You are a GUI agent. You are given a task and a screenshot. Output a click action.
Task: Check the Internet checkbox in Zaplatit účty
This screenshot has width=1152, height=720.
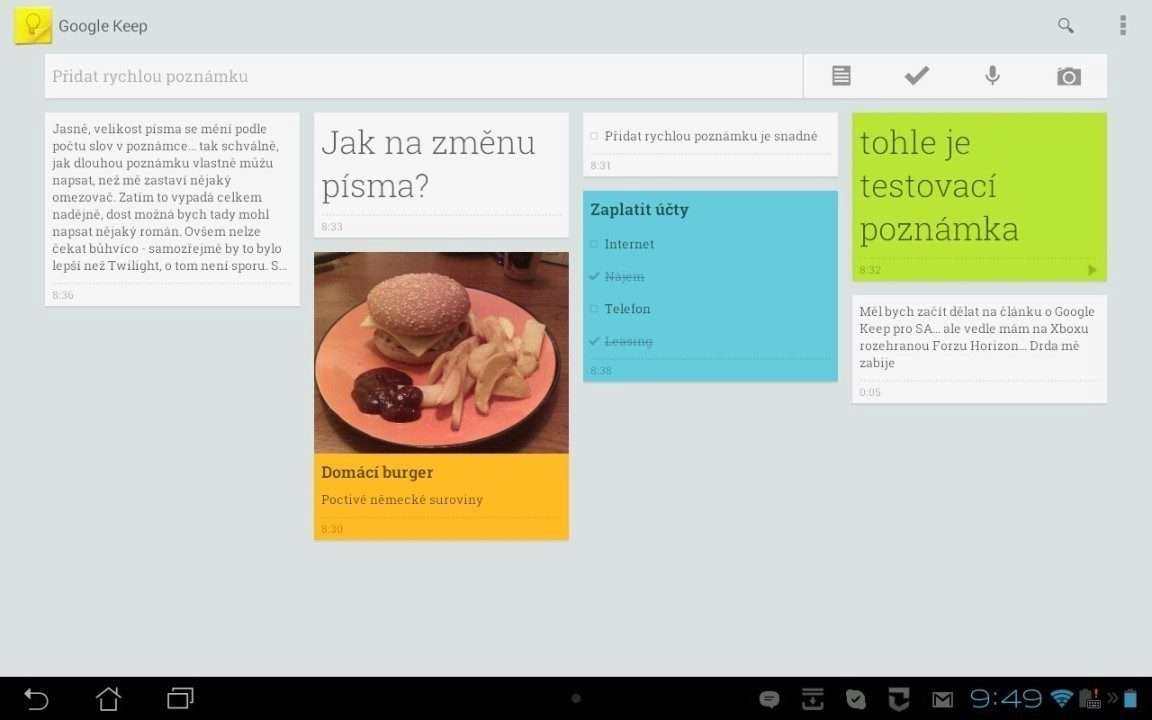click(594, 244)
